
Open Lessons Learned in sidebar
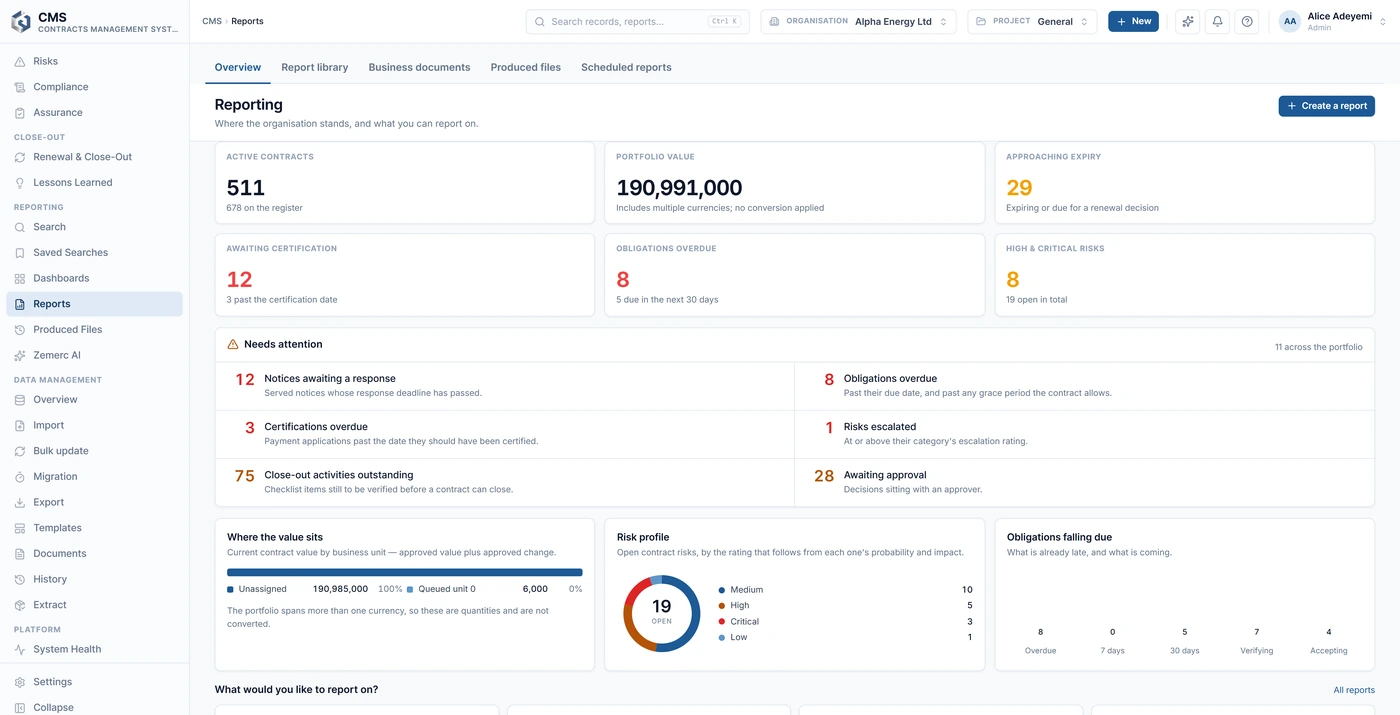[x=94, y=183]
